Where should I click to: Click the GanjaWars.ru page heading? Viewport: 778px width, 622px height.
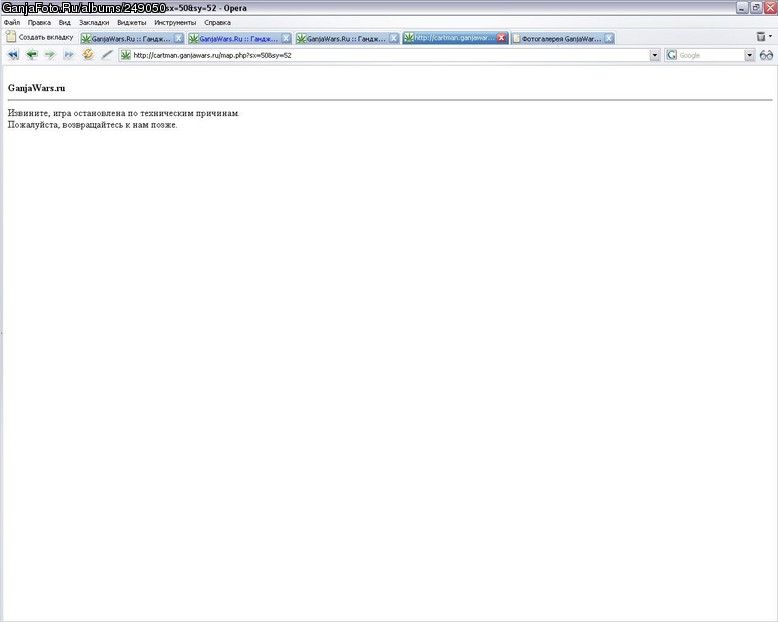pos(37,88)
